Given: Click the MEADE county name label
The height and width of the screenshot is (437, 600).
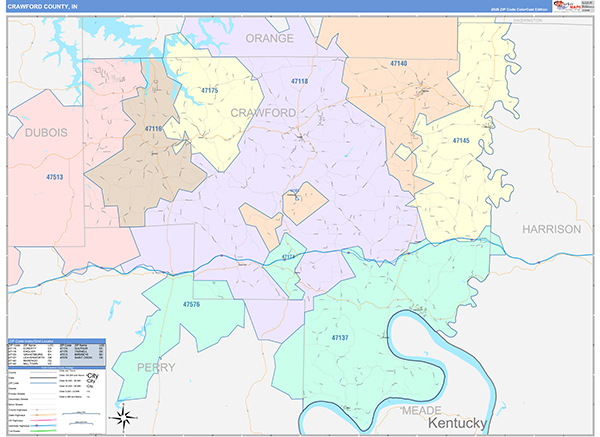Looking at the screenshot, I should 422,411.
